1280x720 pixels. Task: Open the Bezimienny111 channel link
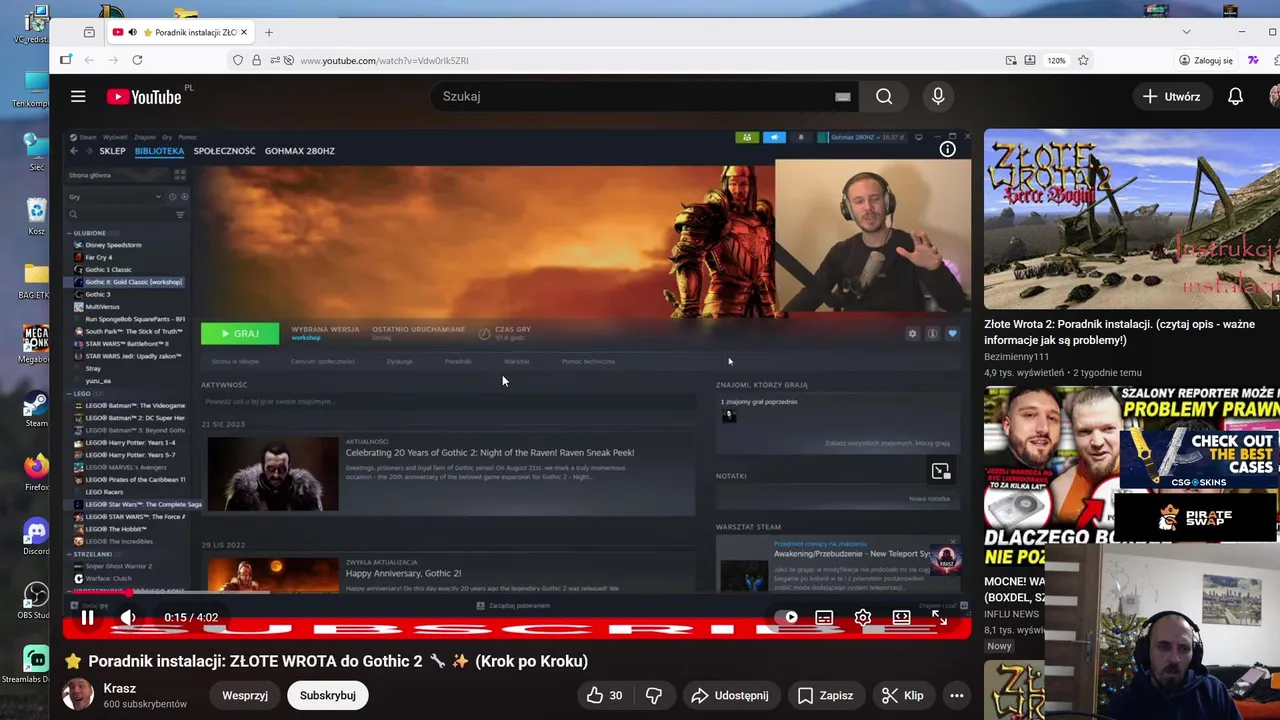1017,356
